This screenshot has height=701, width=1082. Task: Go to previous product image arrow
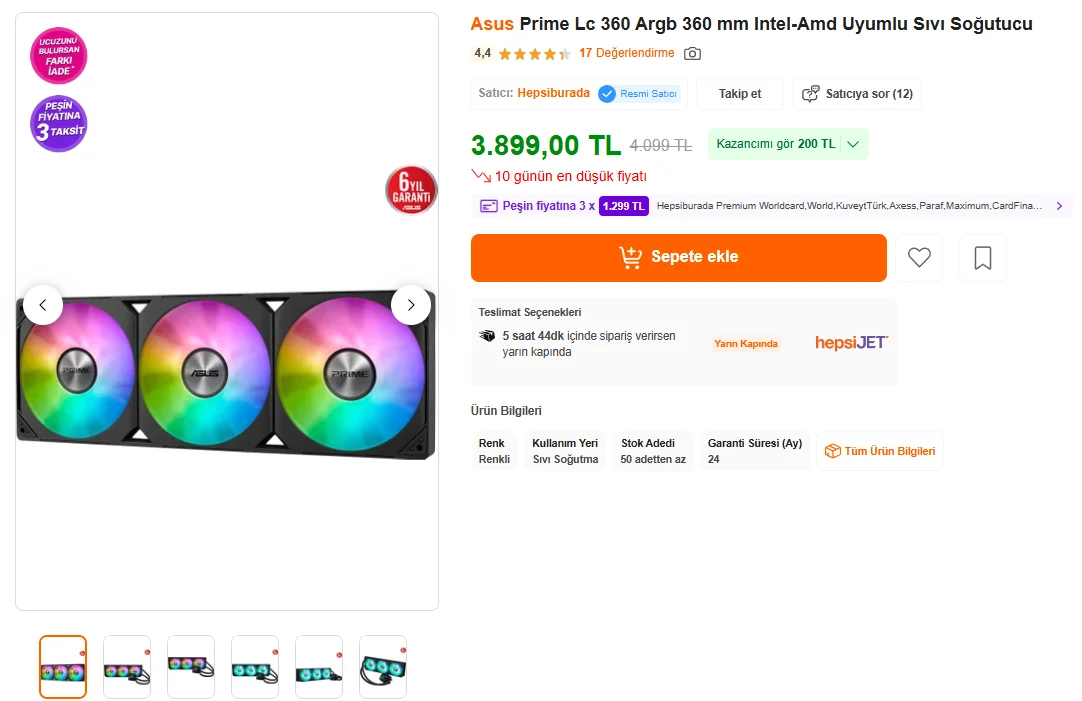[x=43, y=305]
